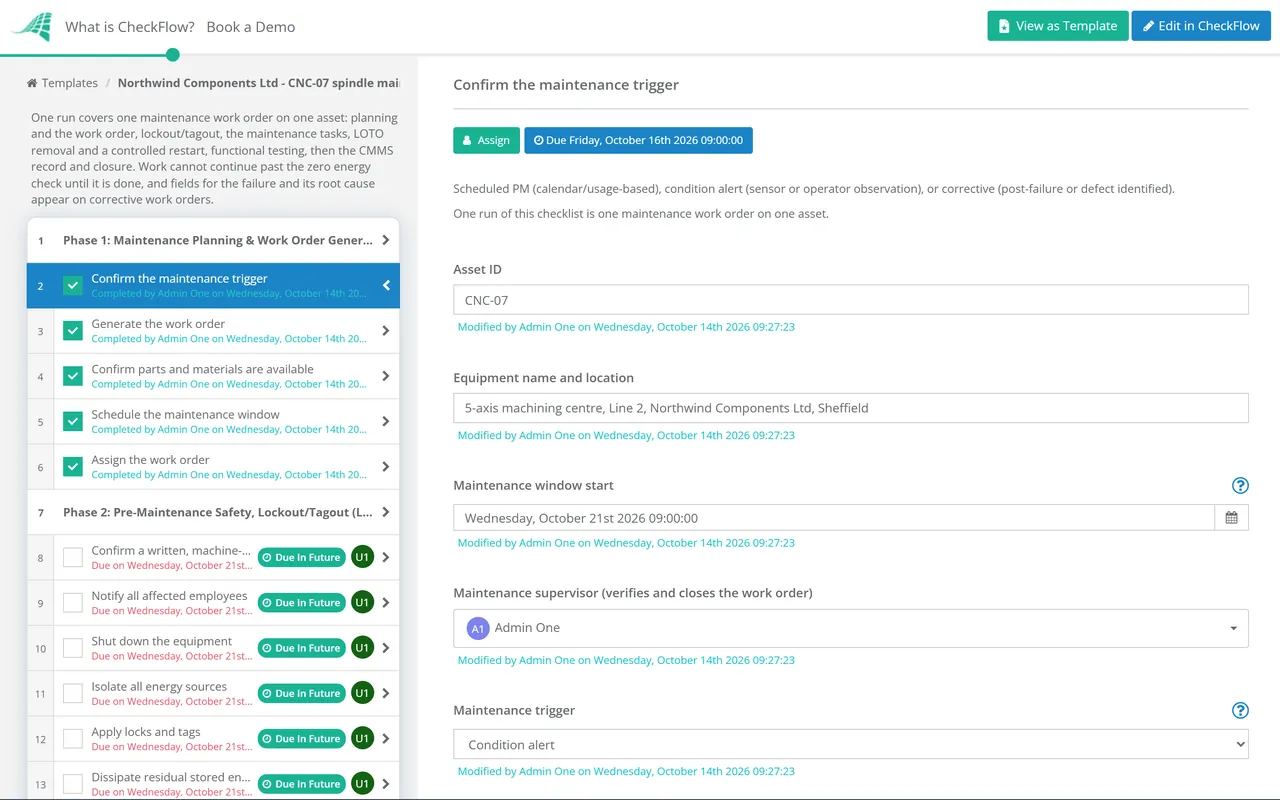The width and height of the screenshot is (1280, 800).
Task: Open Book a Demo nav item
Action: pos(251,27)
